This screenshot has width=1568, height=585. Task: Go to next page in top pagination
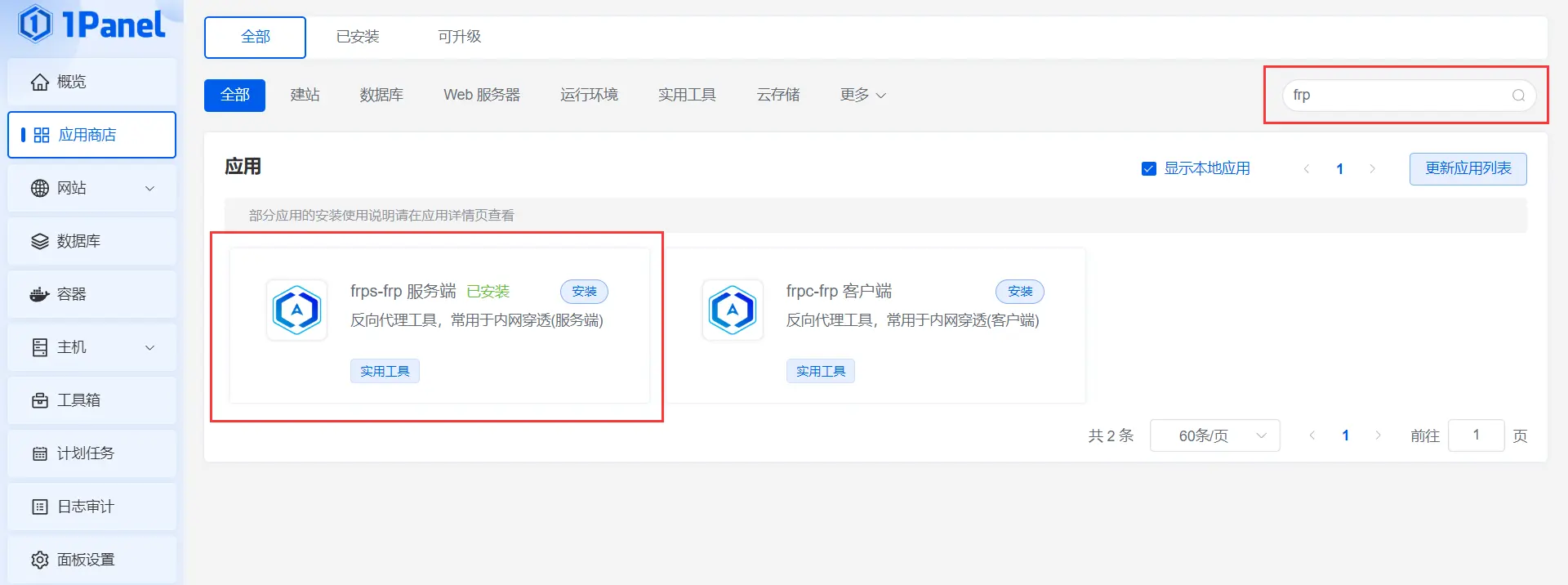coord(1372,169)
